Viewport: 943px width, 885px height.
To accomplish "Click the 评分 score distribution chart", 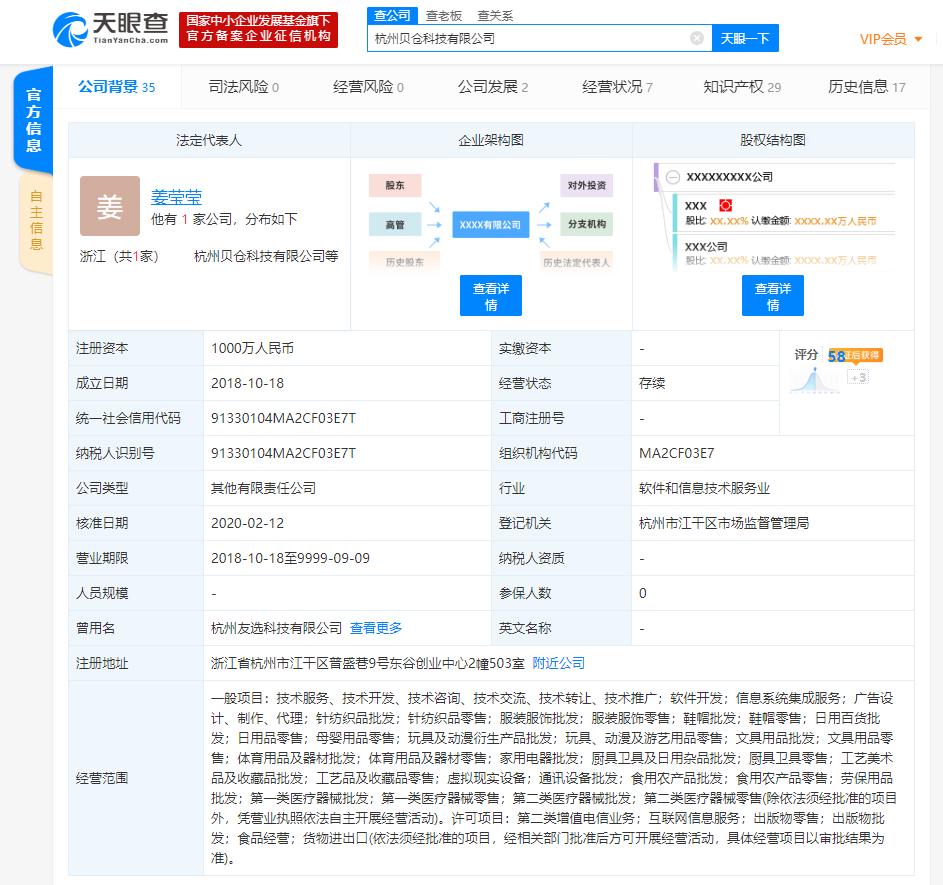I will pos(813,378).
